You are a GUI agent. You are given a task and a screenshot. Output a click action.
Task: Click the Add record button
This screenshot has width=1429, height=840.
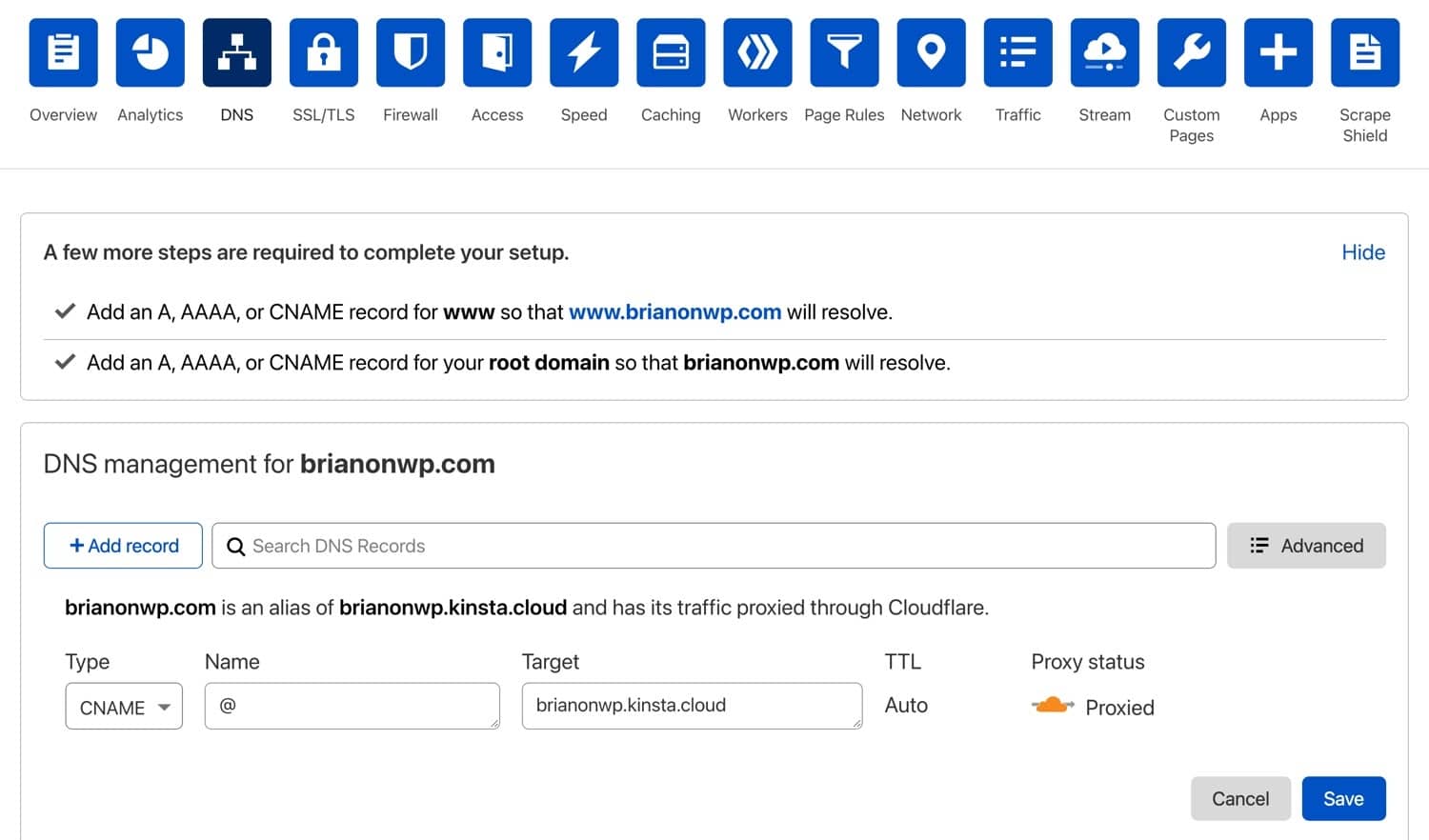(123, 546)
